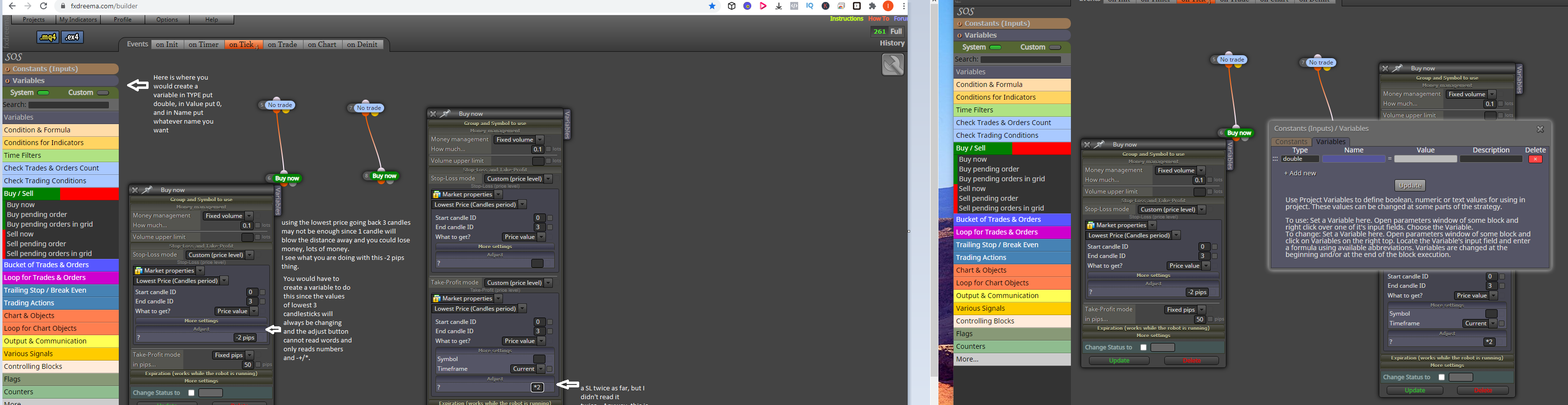Open Fixed pips dropdown in panel beside Variables dialog
1568x405 pixels.
(x=1185, y=310)
